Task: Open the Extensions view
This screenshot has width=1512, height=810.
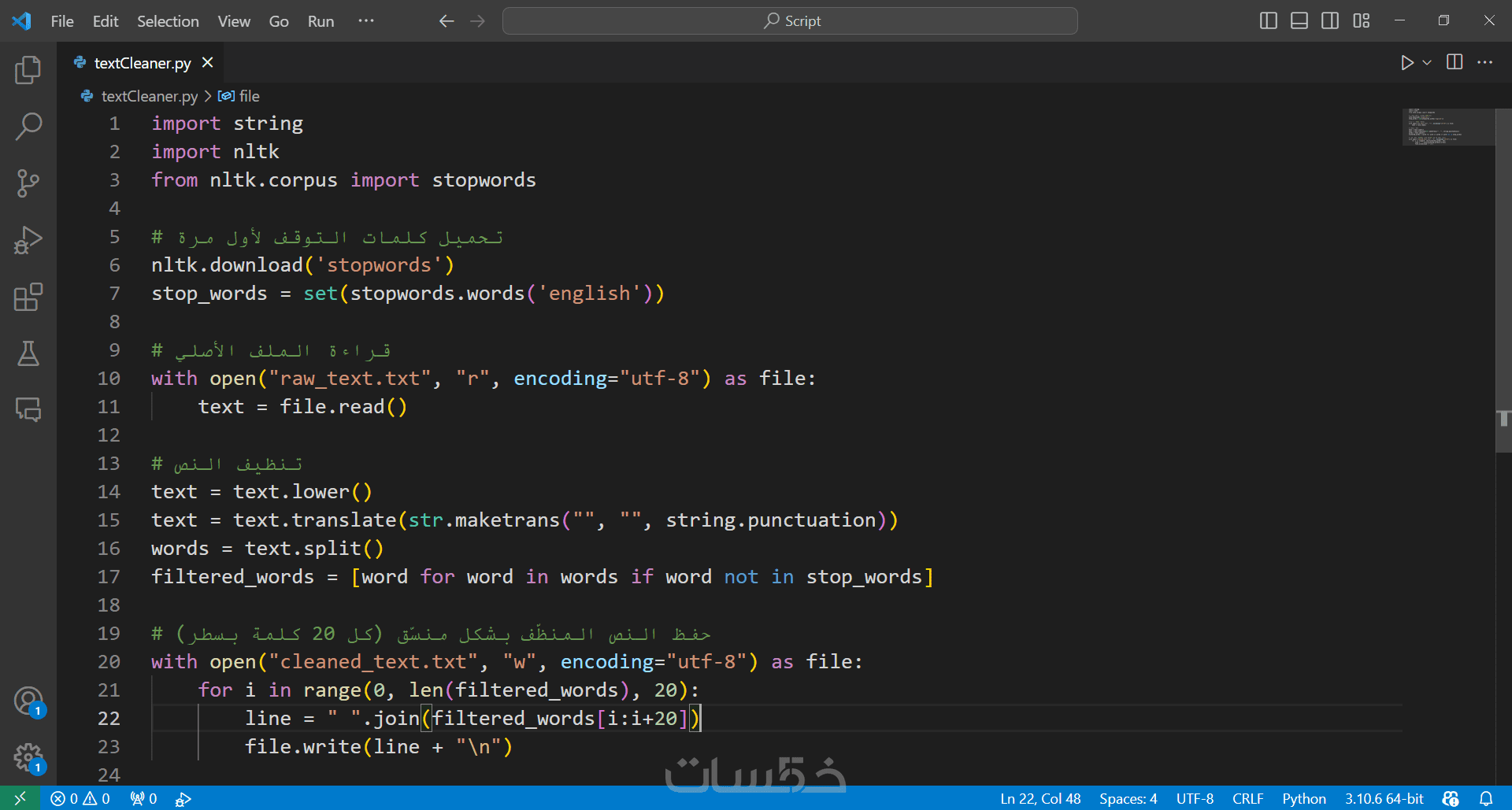Action: pyautogui.click(x=28, y=297)
